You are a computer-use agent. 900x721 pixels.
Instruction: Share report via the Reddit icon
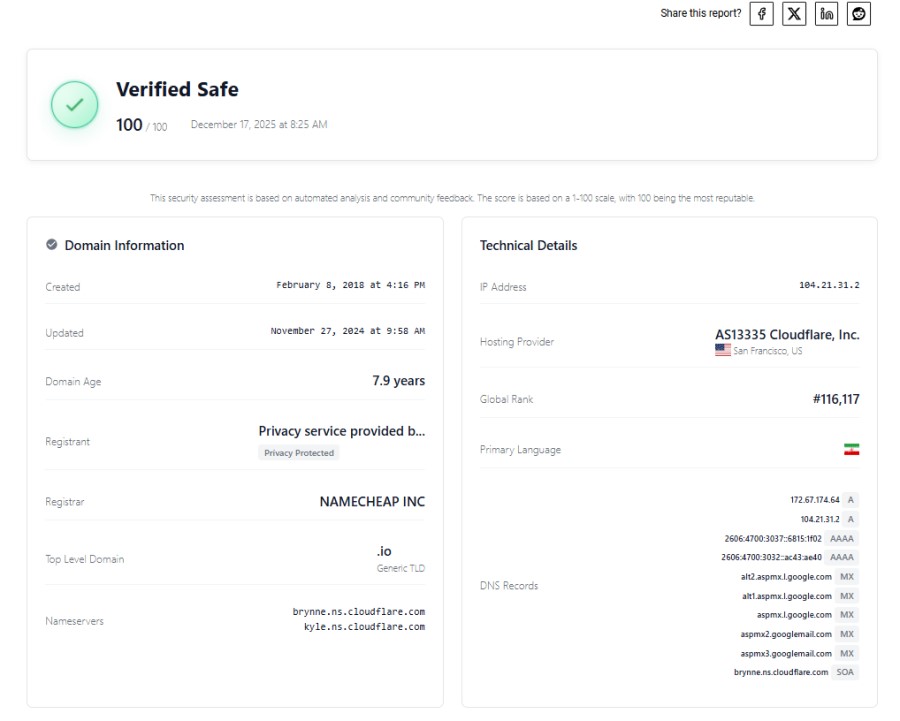coord(859,13)
